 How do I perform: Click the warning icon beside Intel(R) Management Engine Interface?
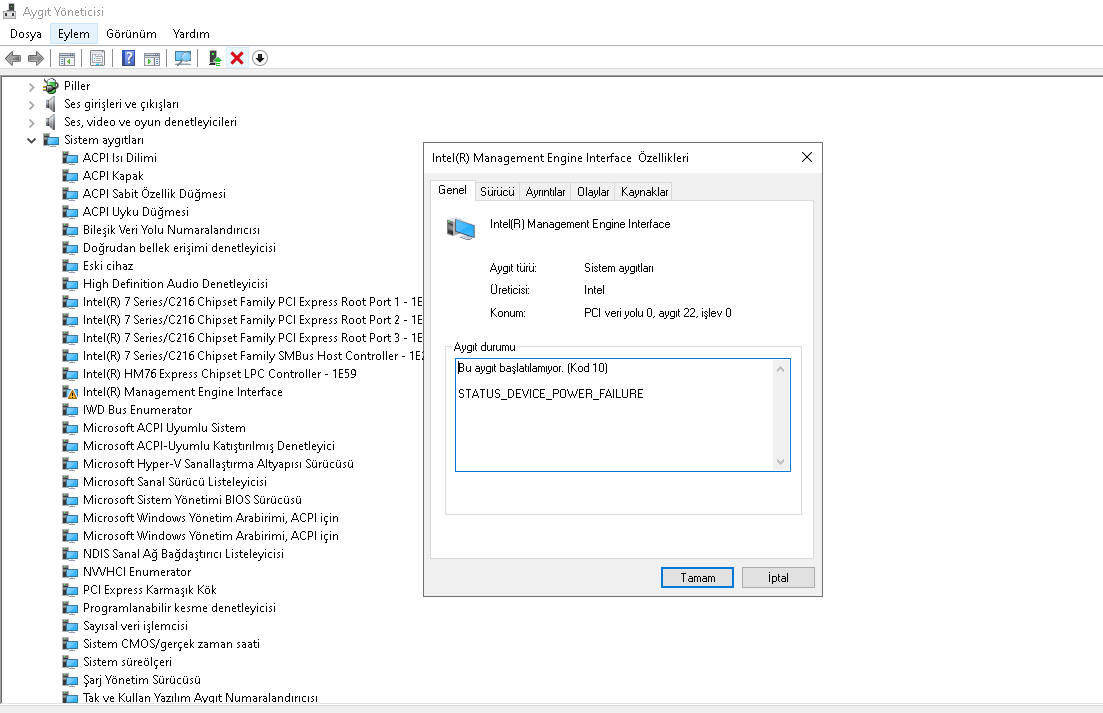[70, 392]
